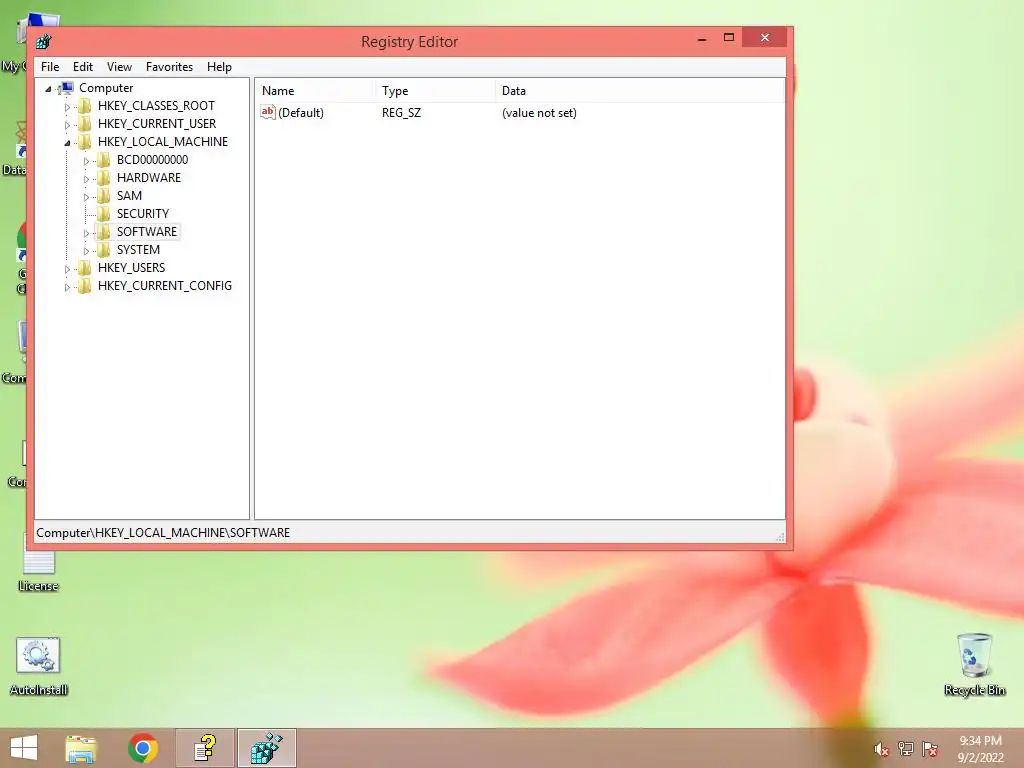This screenshot has width=1024, height=768.
Task: Click the SYSTEM folder icon
Action: click(103, 249)
